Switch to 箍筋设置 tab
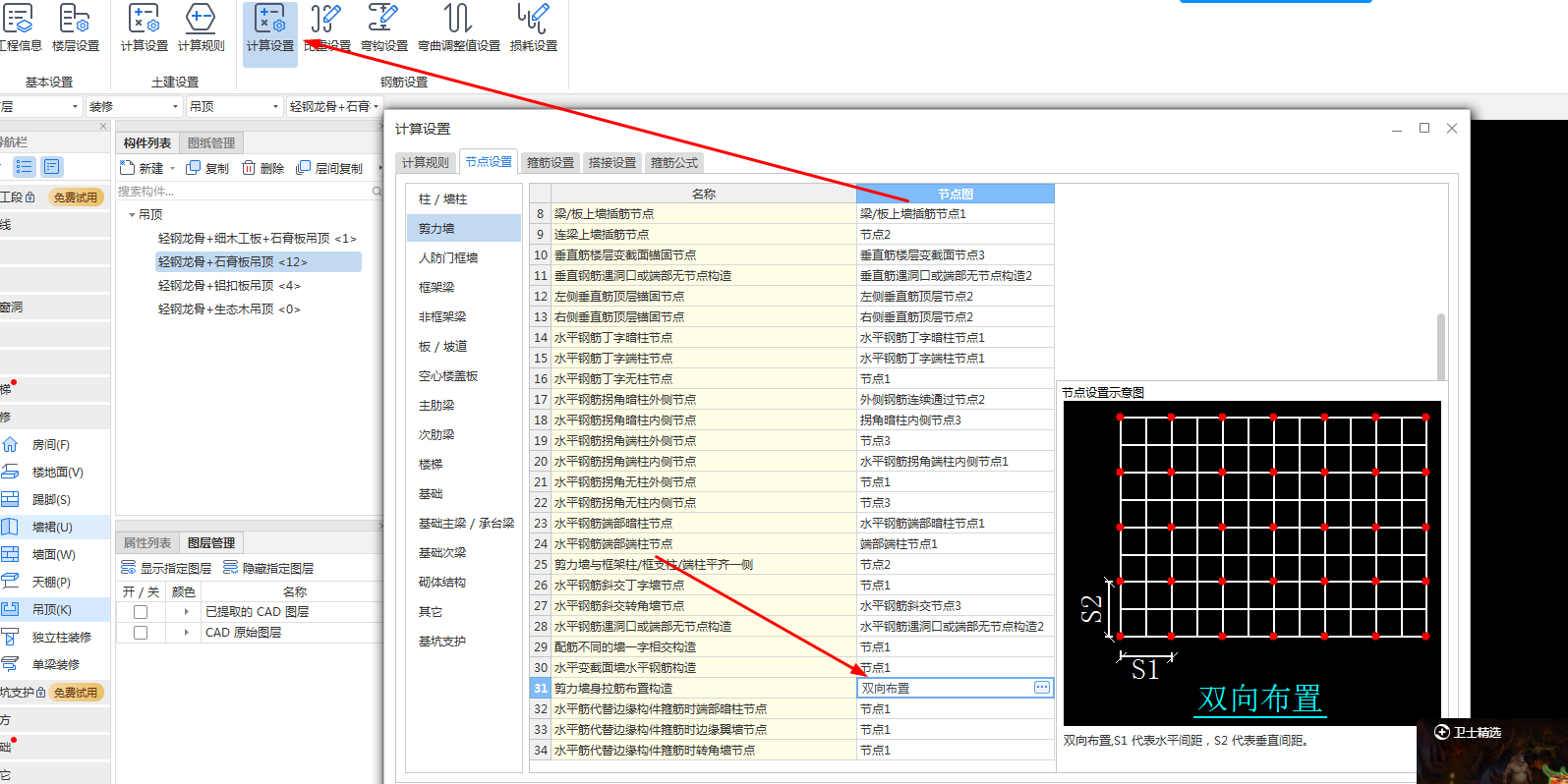1568x784 pixels. coord(551,163)
